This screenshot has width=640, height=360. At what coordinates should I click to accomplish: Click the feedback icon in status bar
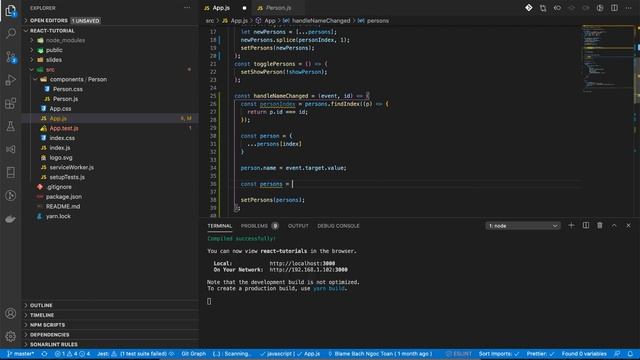coord(617,354)
